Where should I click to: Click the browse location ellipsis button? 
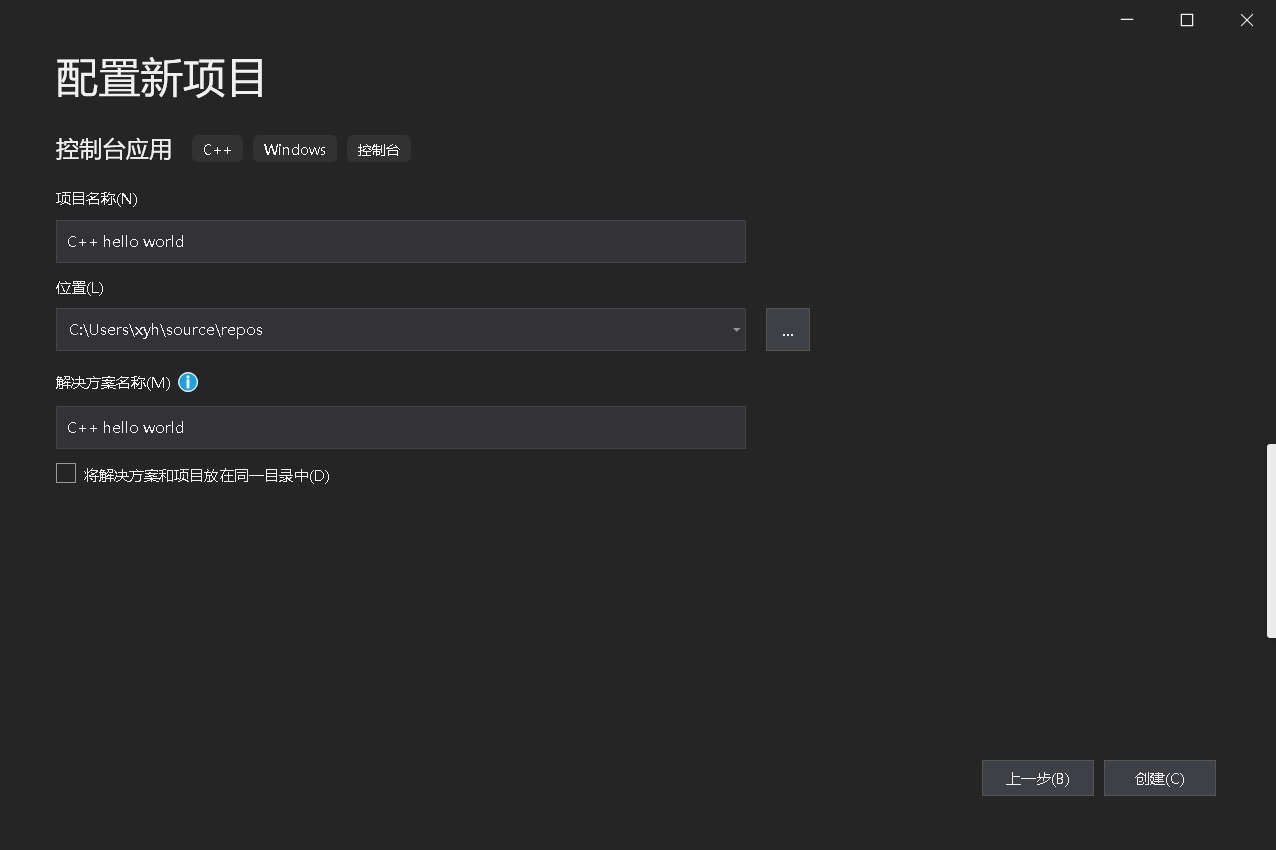tap(788, 329)
